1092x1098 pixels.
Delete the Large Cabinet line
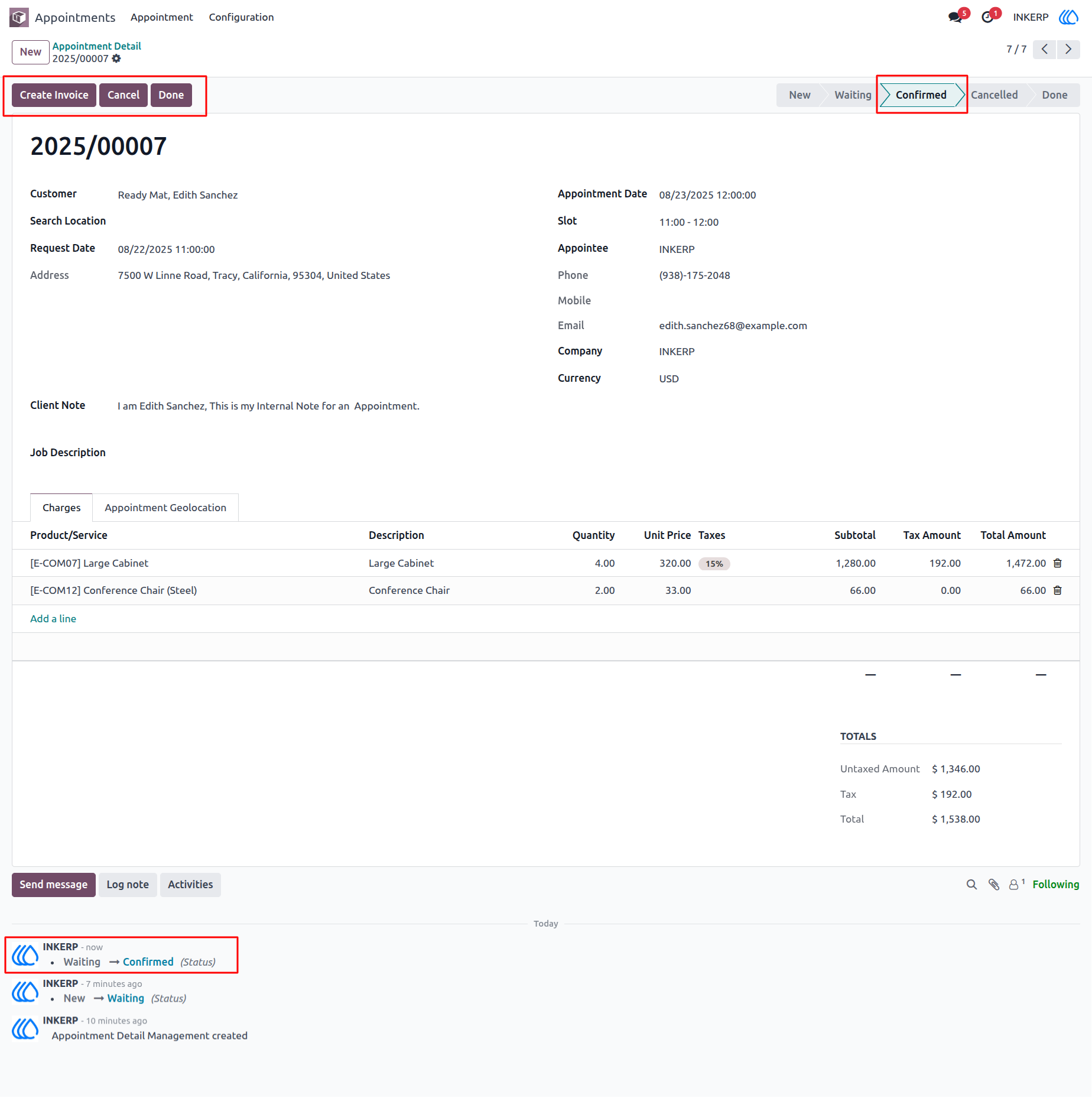[x=1058, y=563]
